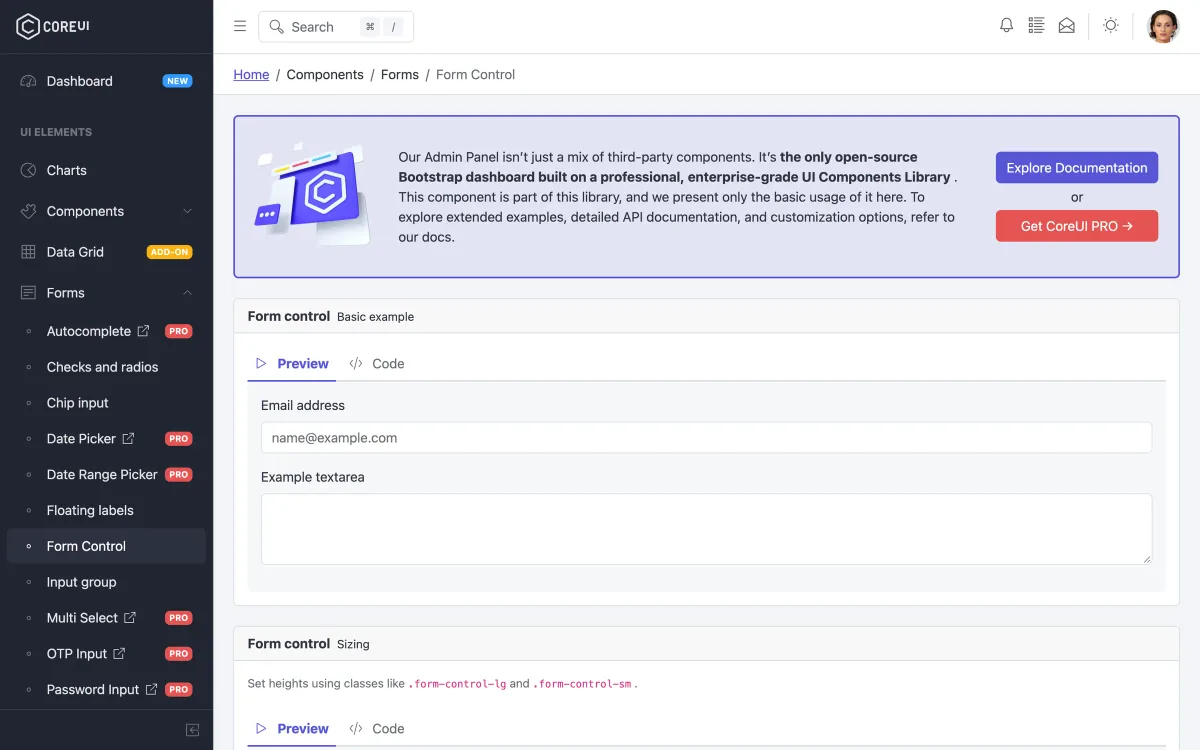Click the external-link icon beside Date Picker
Viewport: 1200px width, 750px height.
pos(128,438)
